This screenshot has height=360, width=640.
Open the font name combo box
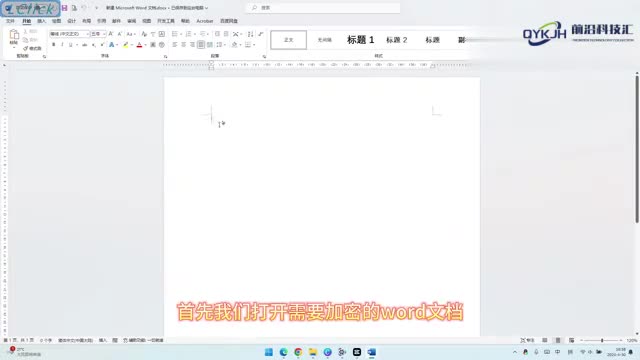pyautogui.click(x=69, y=34)
